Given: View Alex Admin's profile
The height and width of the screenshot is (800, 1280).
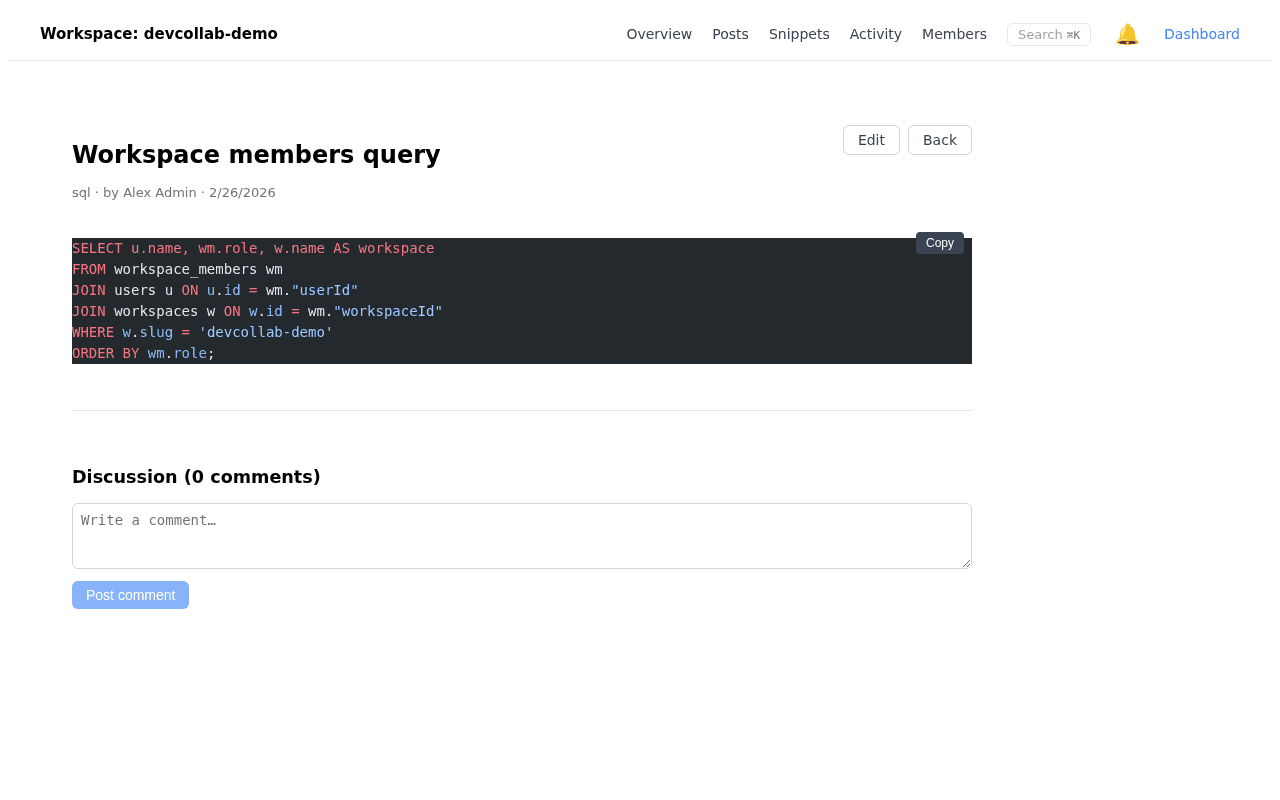Looking at the screenshot, I should point(159,191).
